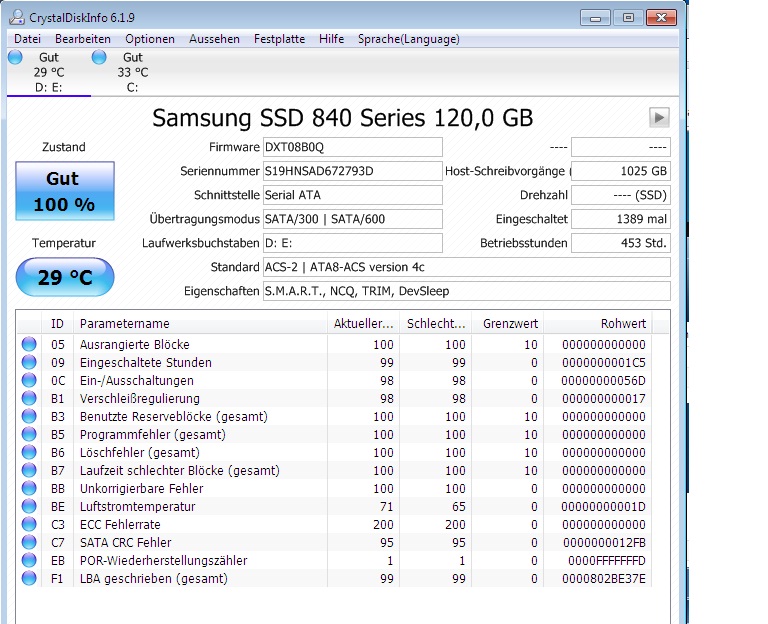
Task: Click the Rohwert column header
Action: point(598,323)
